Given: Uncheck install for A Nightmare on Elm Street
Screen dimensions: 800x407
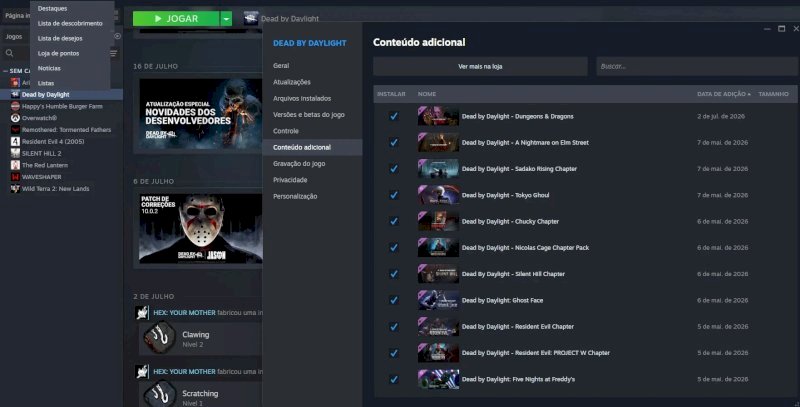Looking at the screenshot, I should pyautogui.click(x=393, y=142).
